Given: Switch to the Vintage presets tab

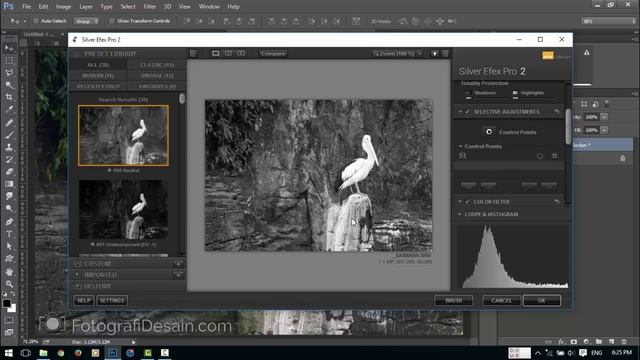Looking at the screenshot, I should (157, 76).
